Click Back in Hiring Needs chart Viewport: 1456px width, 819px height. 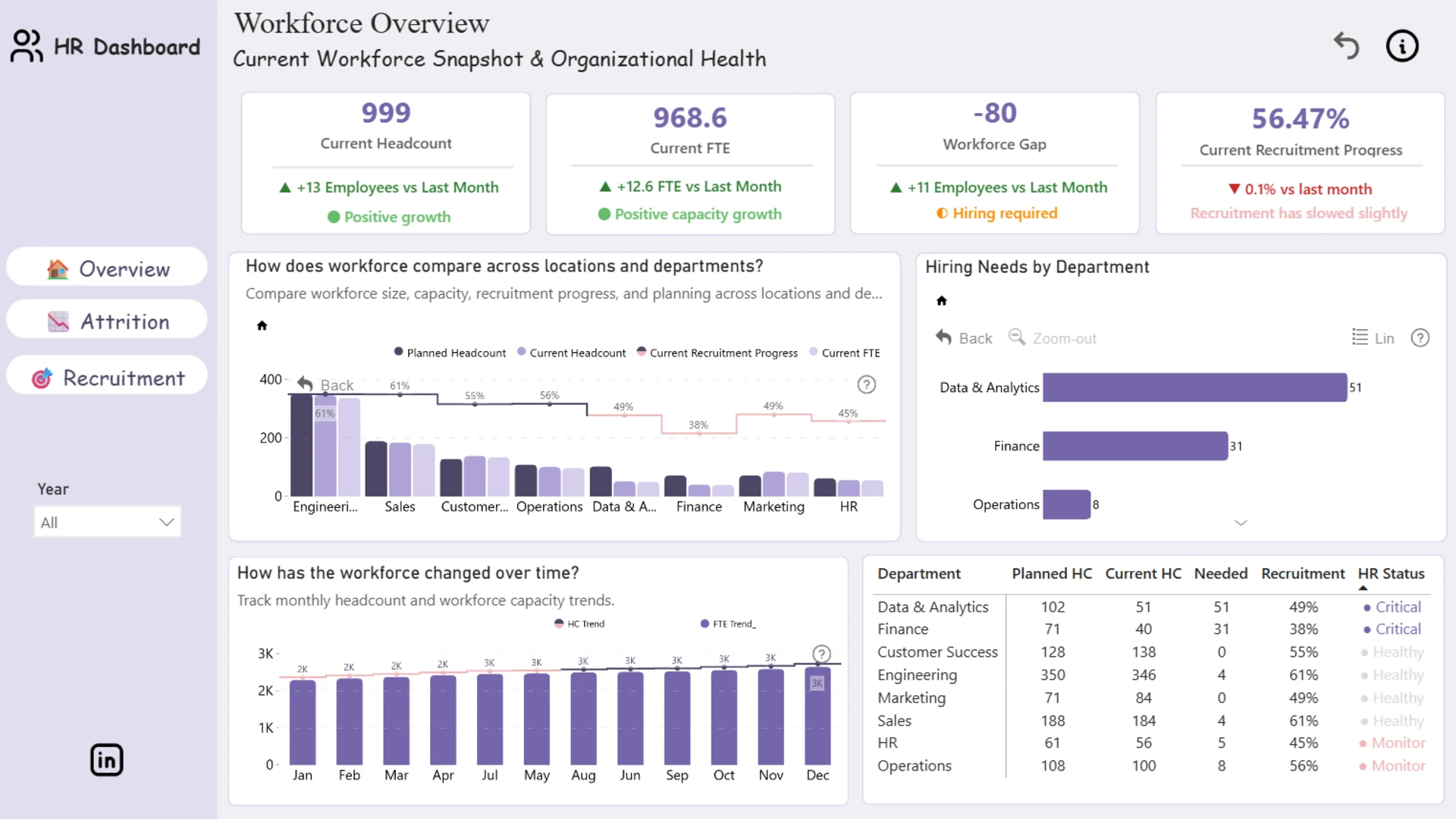[x=964, y=338]
